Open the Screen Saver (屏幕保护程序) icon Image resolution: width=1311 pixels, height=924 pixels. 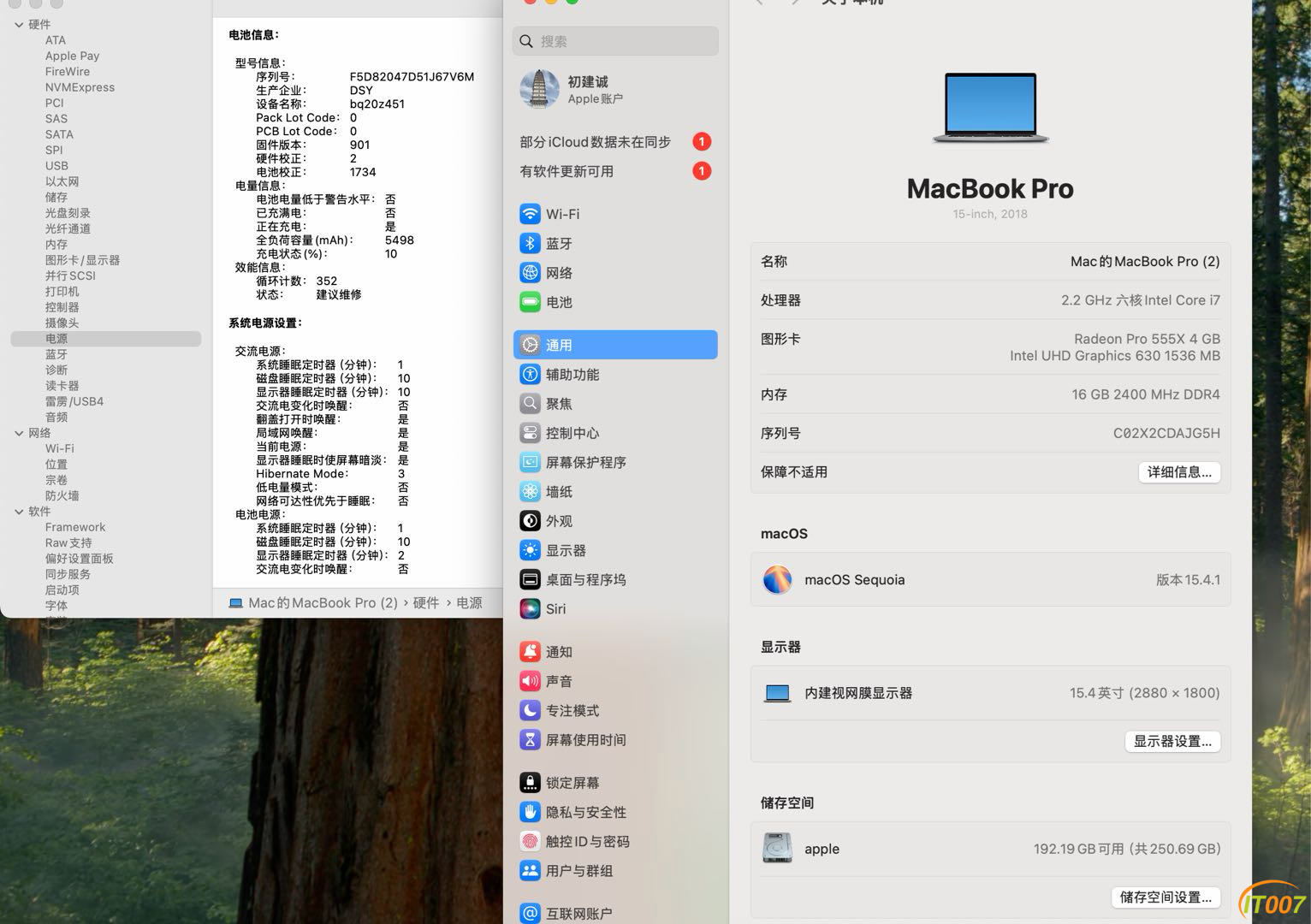tap(530, 462)
